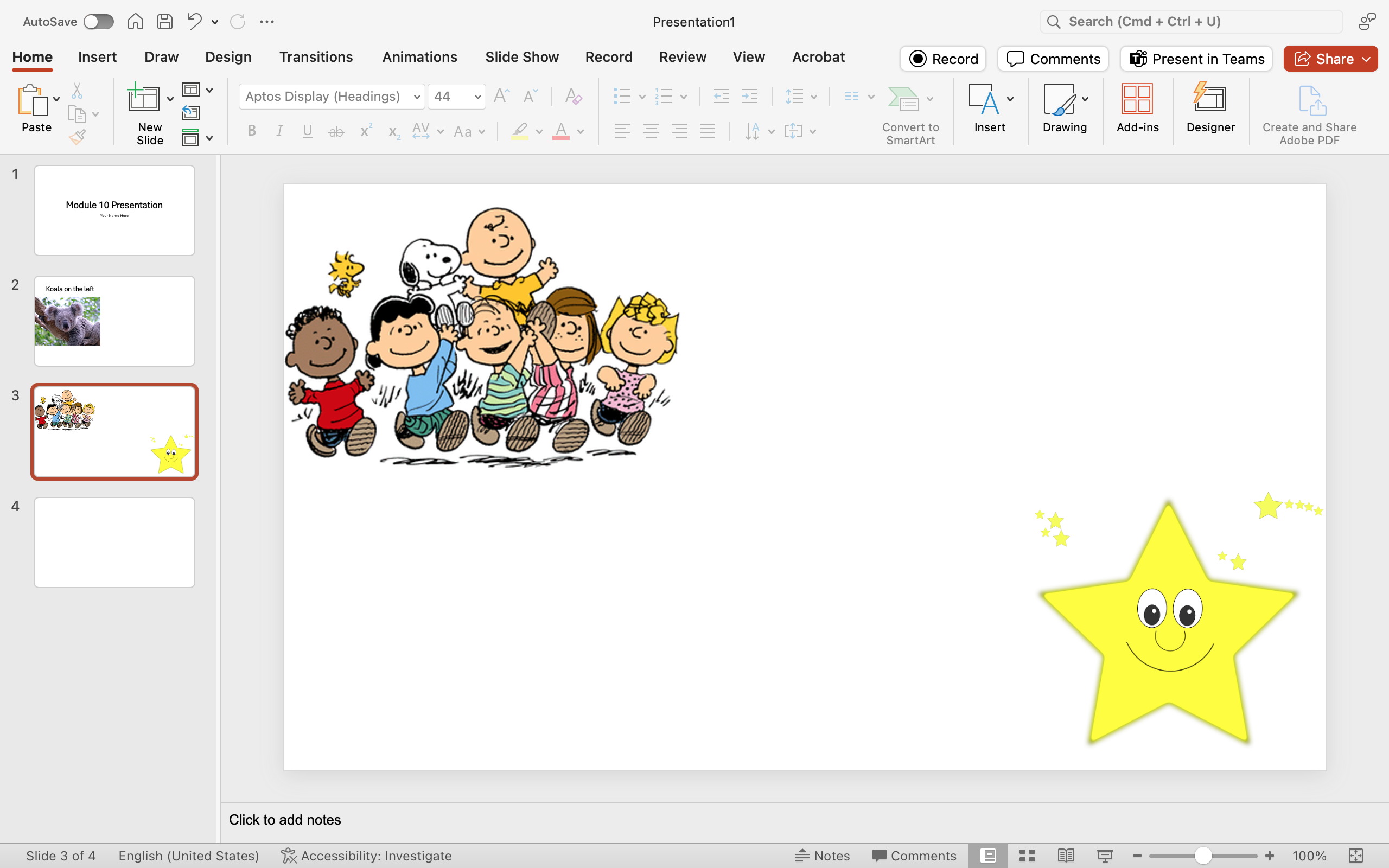This screenshot has height=868, width=1389.
Task: Click the Copy icon
Action: [x=77, y=114]
